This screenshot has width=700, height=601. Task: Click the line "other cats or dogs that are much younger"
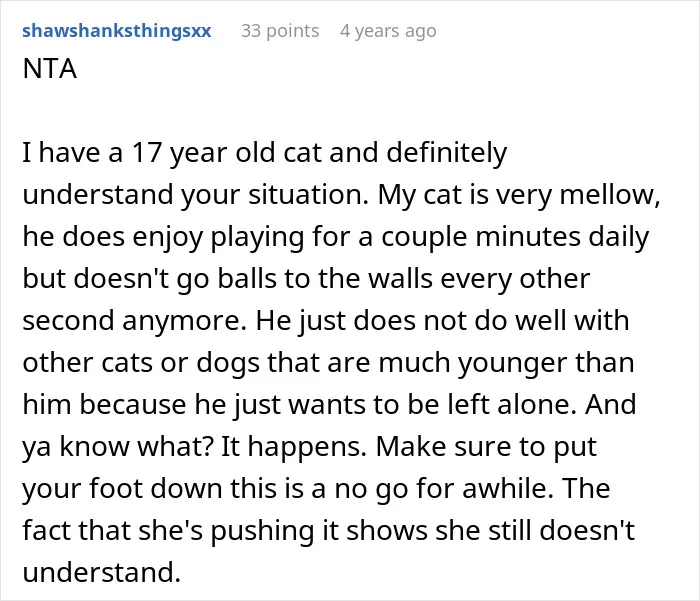pyautogui.click(x=328, y=363)
